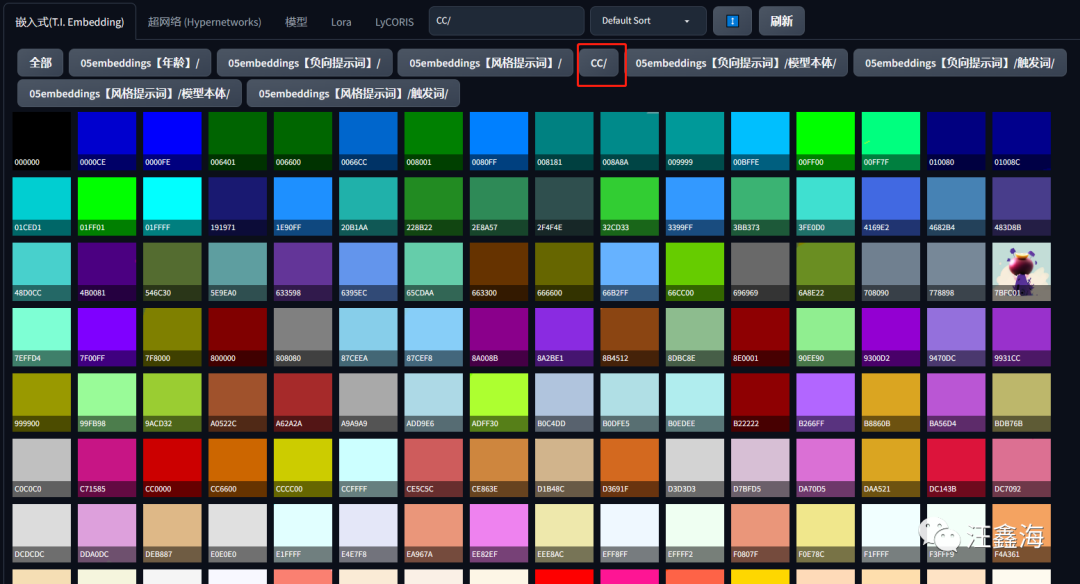Viewport: 1080px width, 584px height.
Task: Open the Lora tab
Action: [x=341, y=22]
